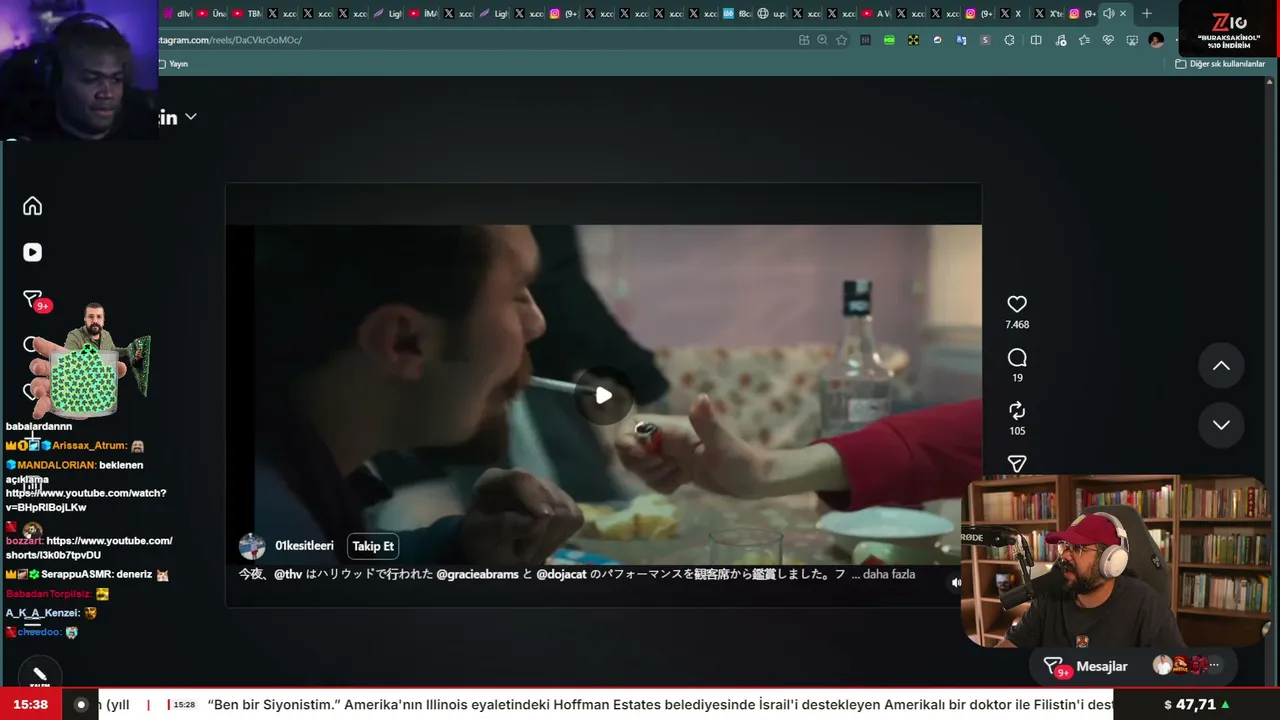Open the "Diğer sık kullanılanlar" bookmarks folder
This screenshot has height=720, width=1280.
1220,64
